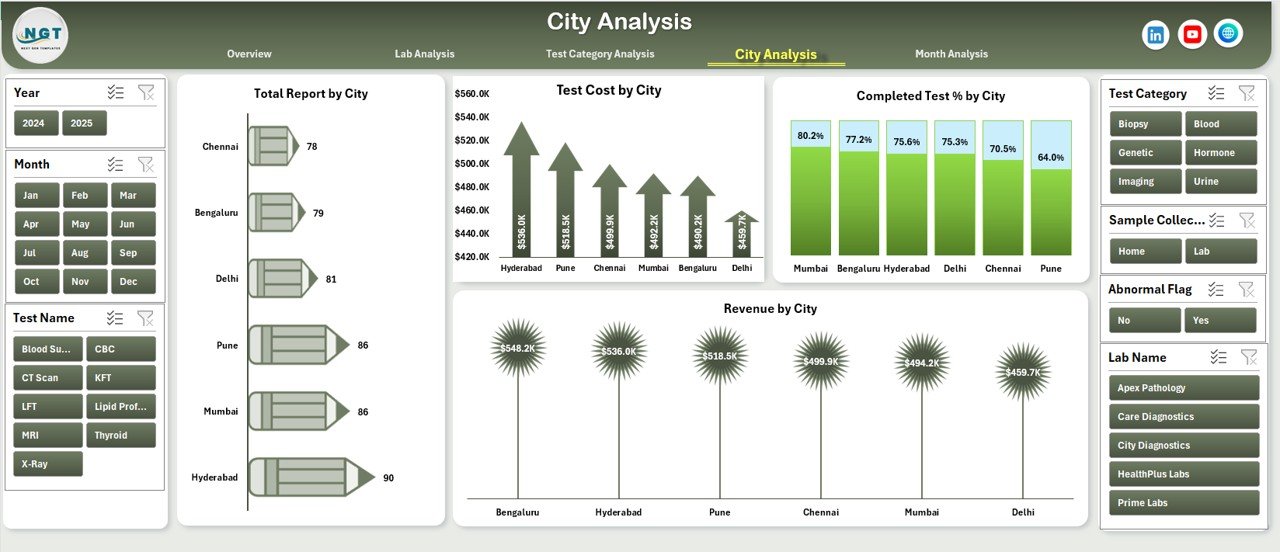1280x552 pixels.
Task: Filter by Care Diagnostics lab
Action: [1185, 417]
